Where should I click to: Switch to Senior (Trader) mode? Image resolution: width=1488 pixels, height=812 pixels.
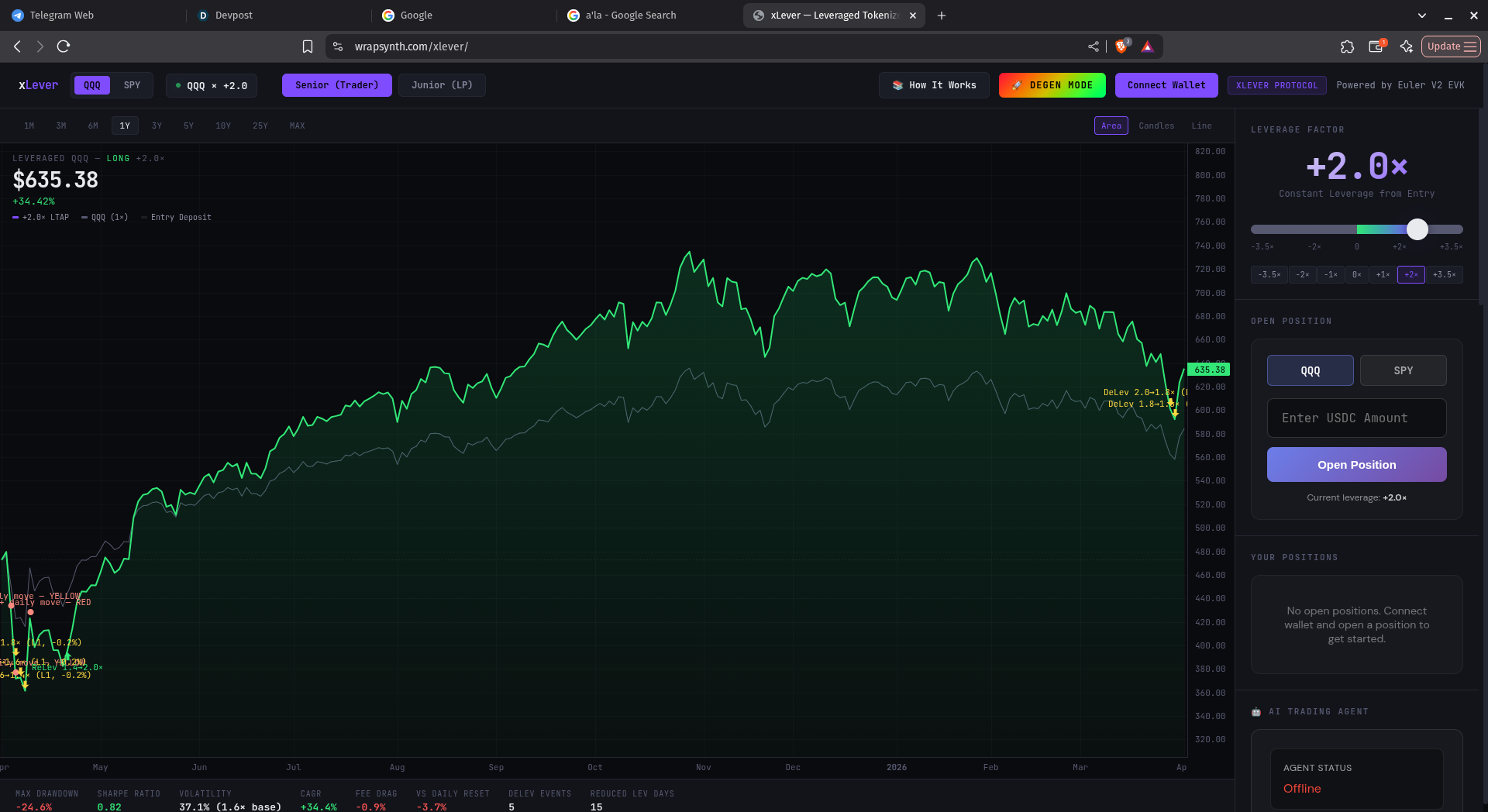pyautogui.click(x=337, y=85)
